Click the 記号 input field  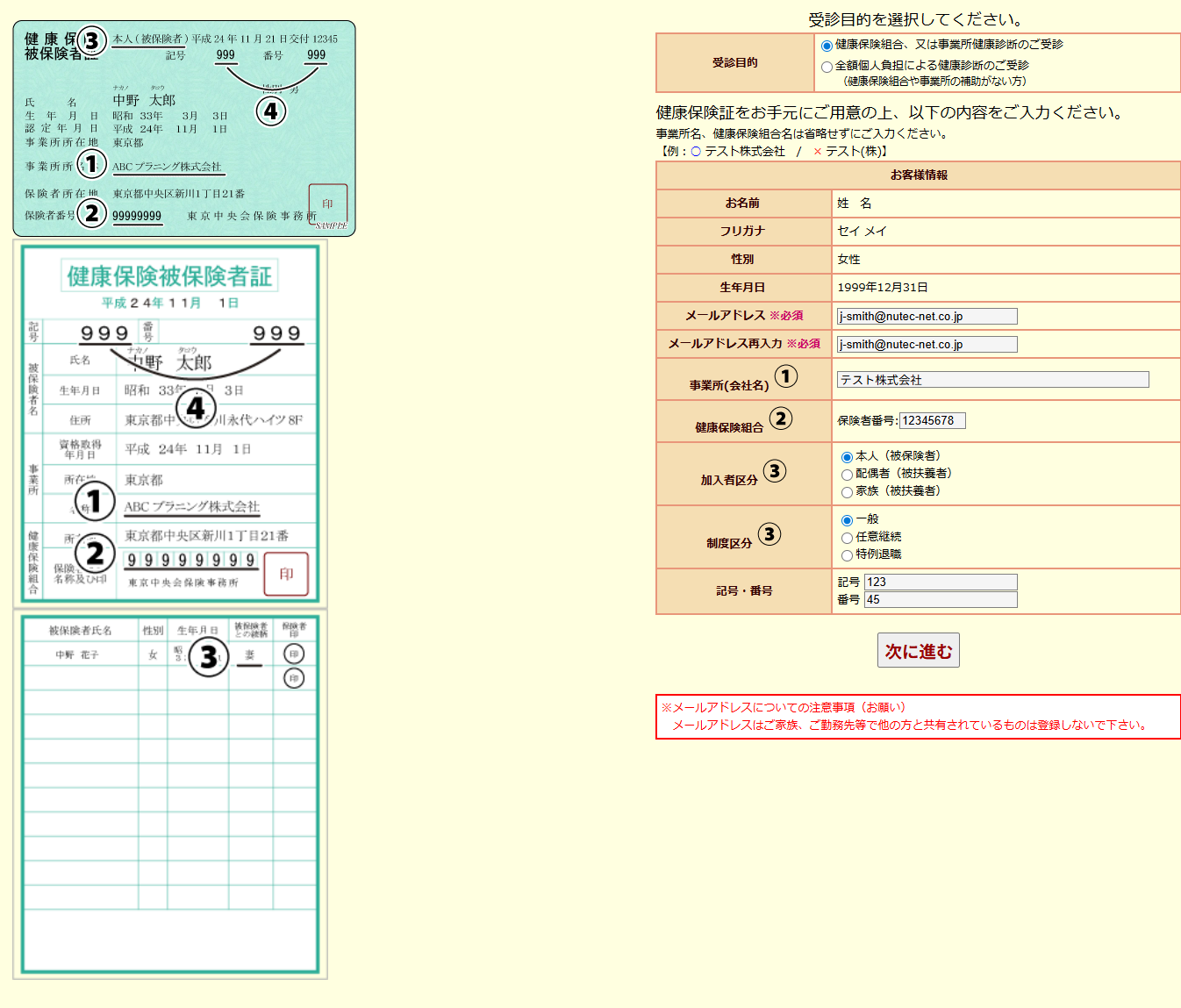(x=941, y=583)
